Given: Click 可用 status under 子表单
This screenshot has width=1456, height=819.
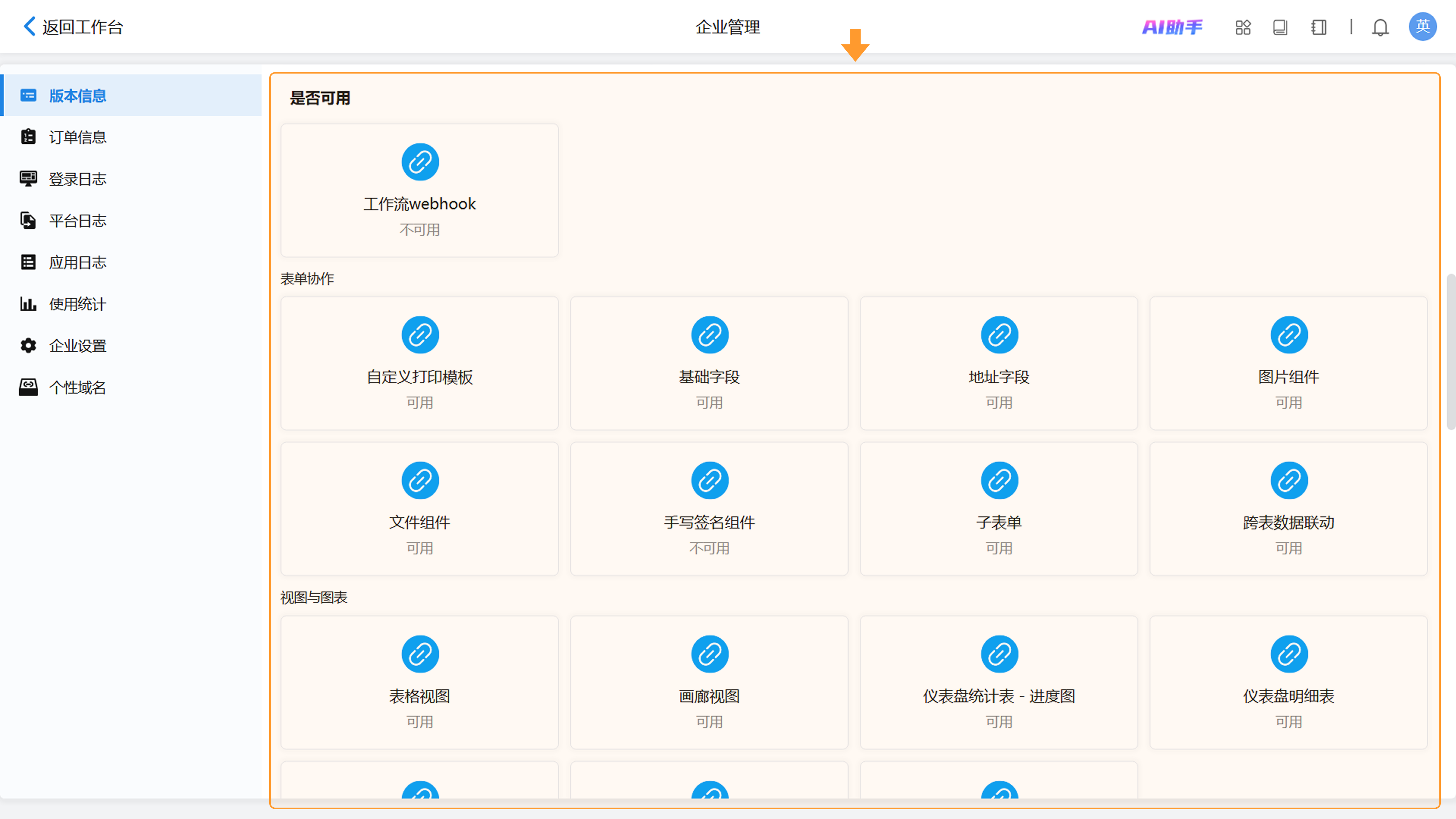Looking at the screenshot, I should (999, 548).
